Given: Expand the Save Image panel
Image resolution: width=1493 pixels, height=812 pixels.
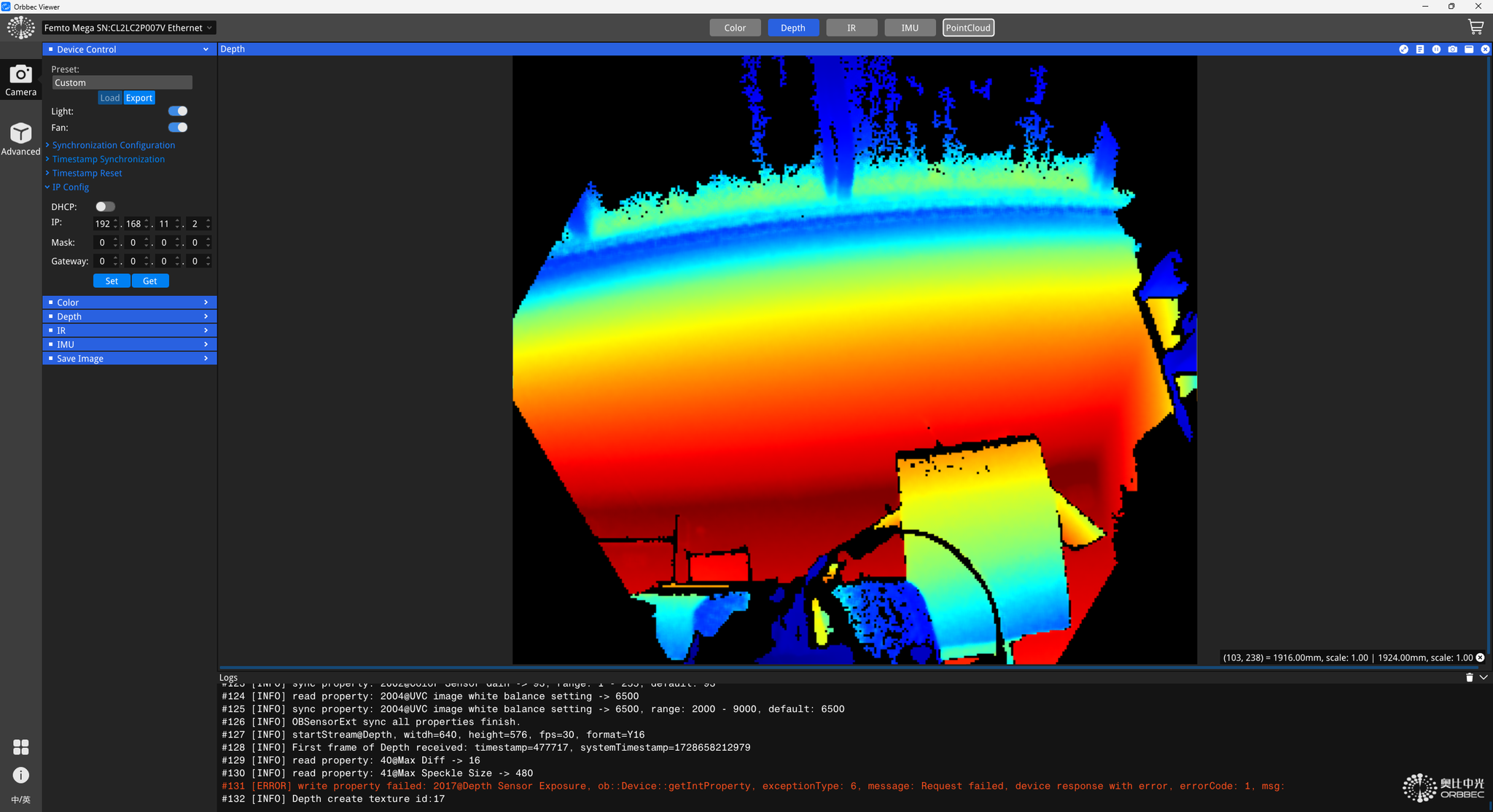Looking at the screenshot, I should point(129,359).
